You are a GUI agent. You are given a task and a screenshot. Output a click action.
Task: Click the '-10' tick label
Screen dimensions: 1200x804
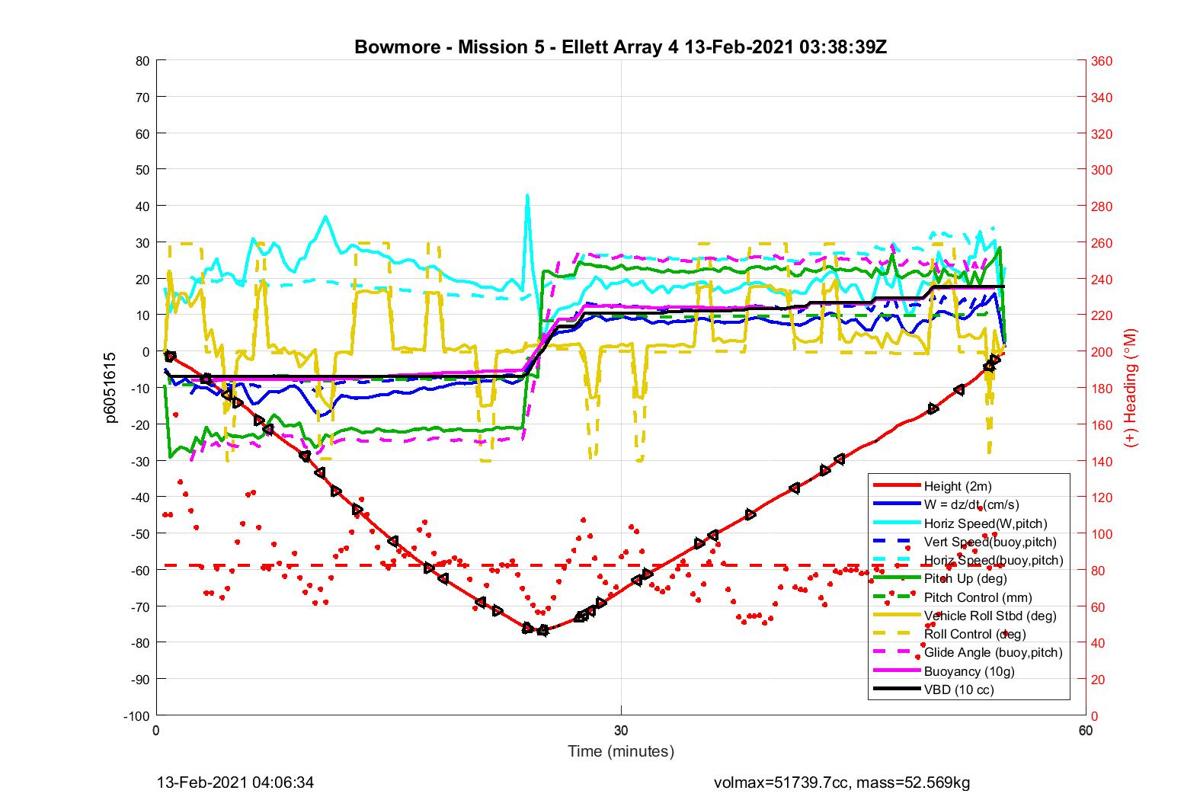pyautogui.click(x=141, y=389)
